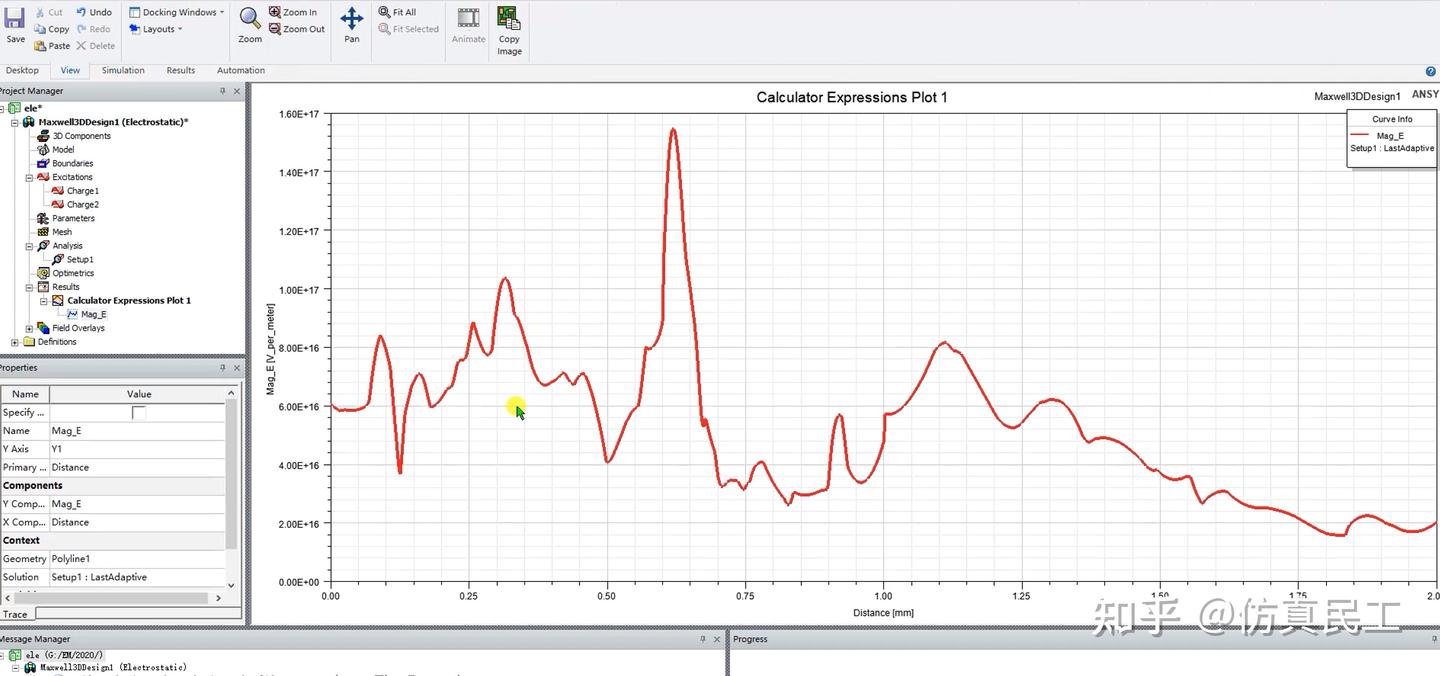Click the Charge2 excitation icon
Viewport: 1440px width, 676px height.
58,204
